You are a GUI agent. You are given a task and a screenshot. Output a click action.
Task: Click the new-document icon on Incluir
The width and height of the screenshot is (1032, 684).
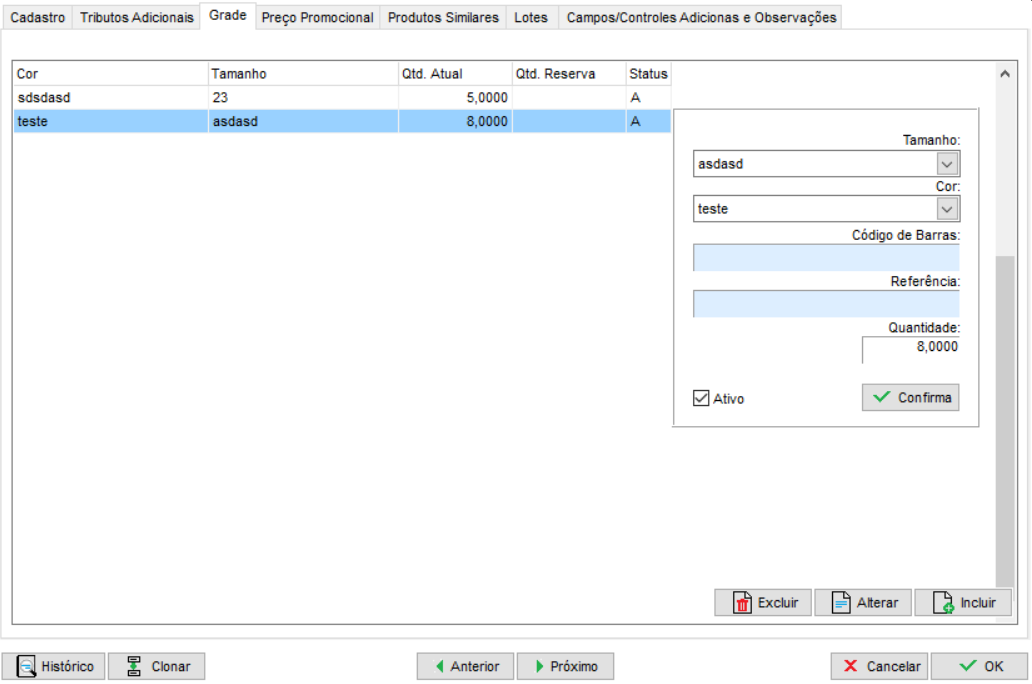[x=943, y=602]
